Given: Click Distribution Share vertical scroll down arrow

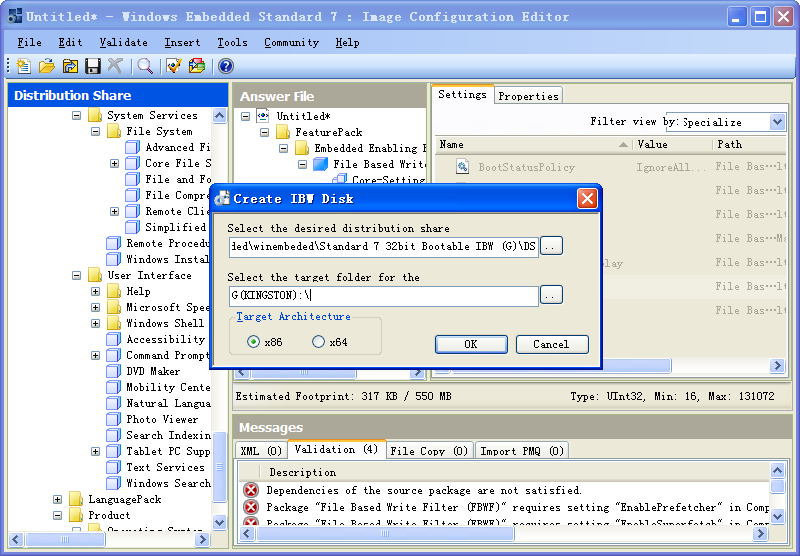Looking at the screenshot, I should point(219,522).
